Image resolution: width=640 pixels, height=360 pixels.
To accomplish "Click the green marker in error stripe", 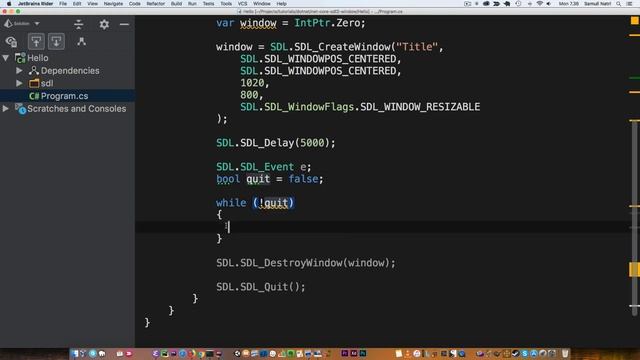I will tap(634, 78).
